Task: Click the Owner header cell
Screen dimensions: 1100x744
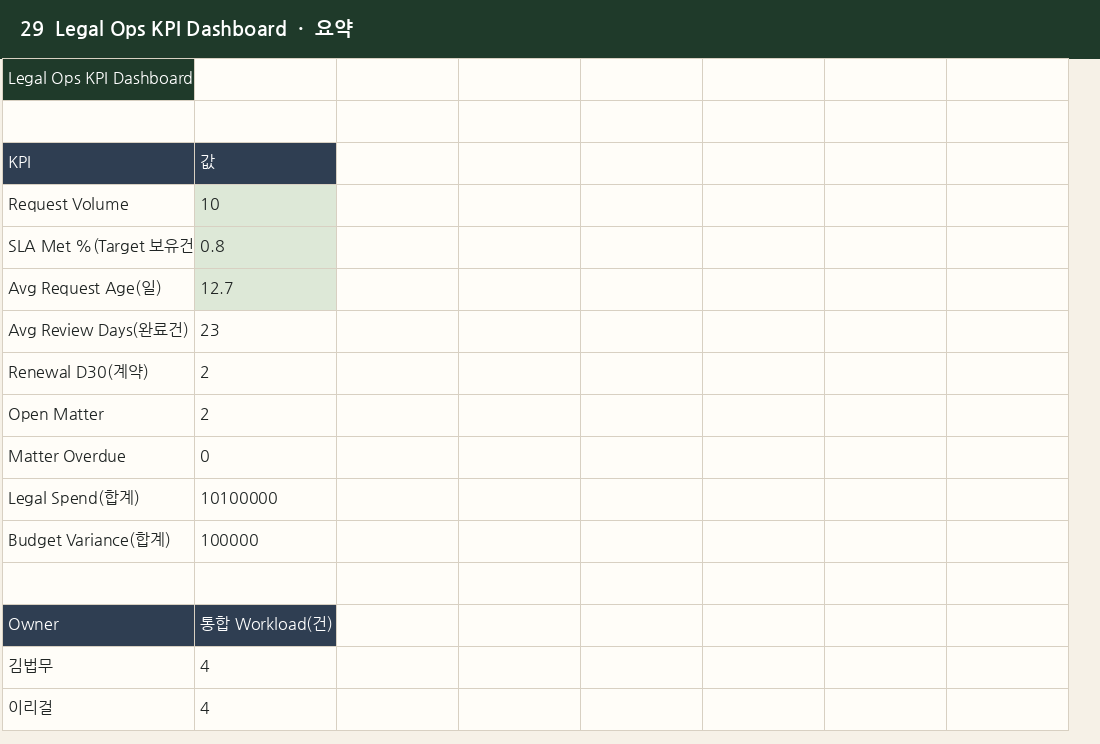Action: pyautogui.click(x=98, y=625)
